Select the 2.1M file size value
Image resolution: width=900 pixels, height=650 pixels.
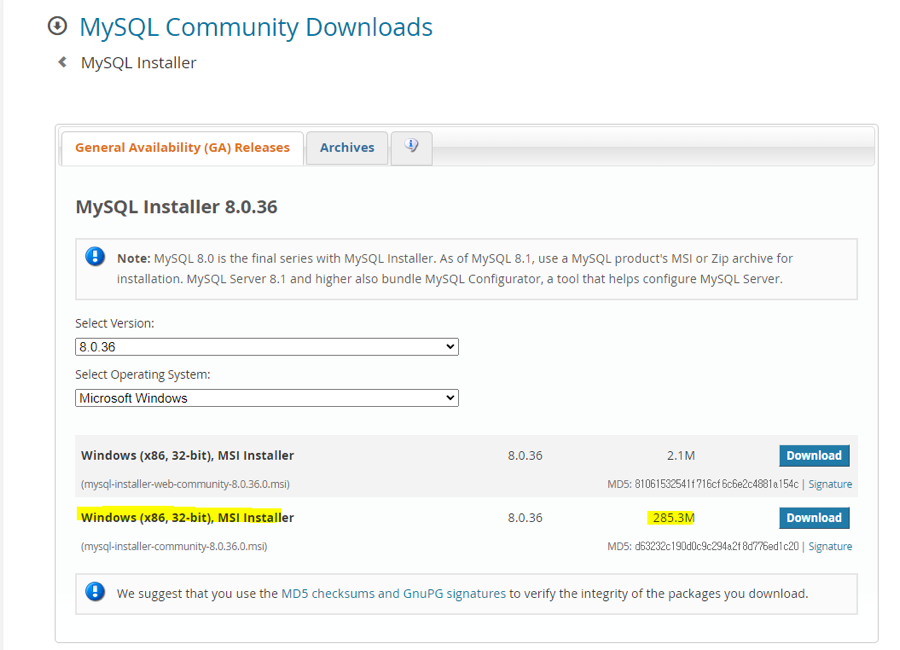tap(681, 455)
